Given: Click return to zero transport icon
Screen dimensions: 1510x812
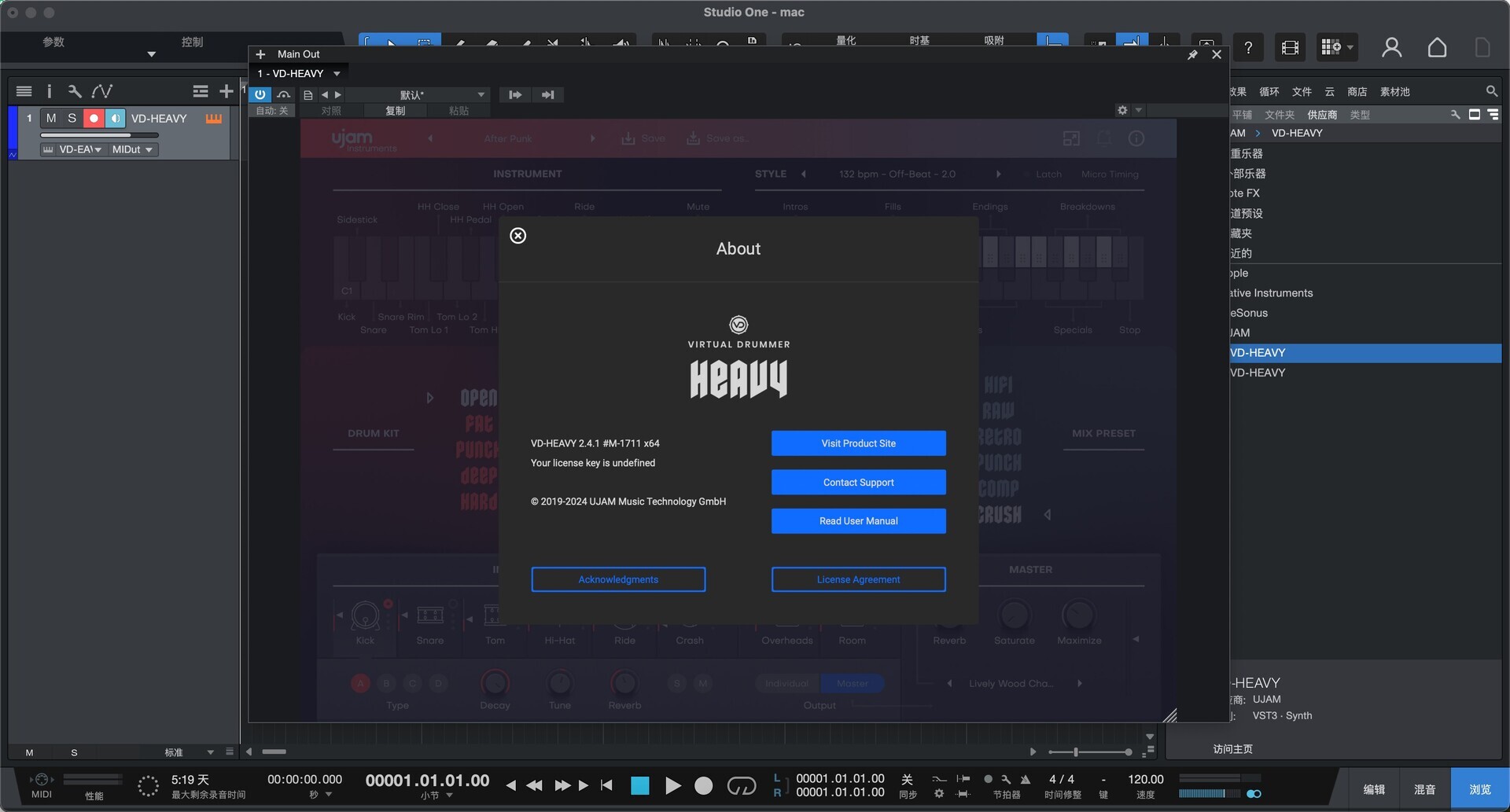Looking at the screenshot, I should pos(606,785).
